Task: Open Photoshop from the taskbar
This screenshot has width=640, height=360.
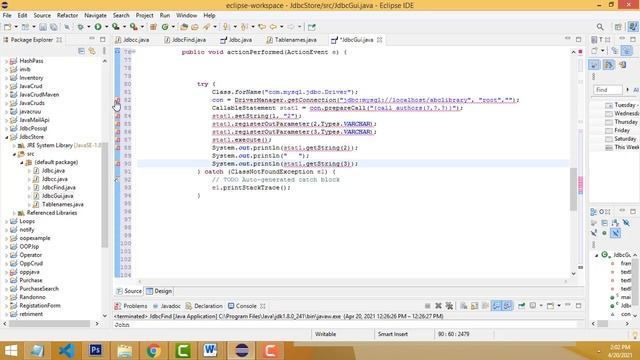Action: pyautogui.click(x=96, y=350)
